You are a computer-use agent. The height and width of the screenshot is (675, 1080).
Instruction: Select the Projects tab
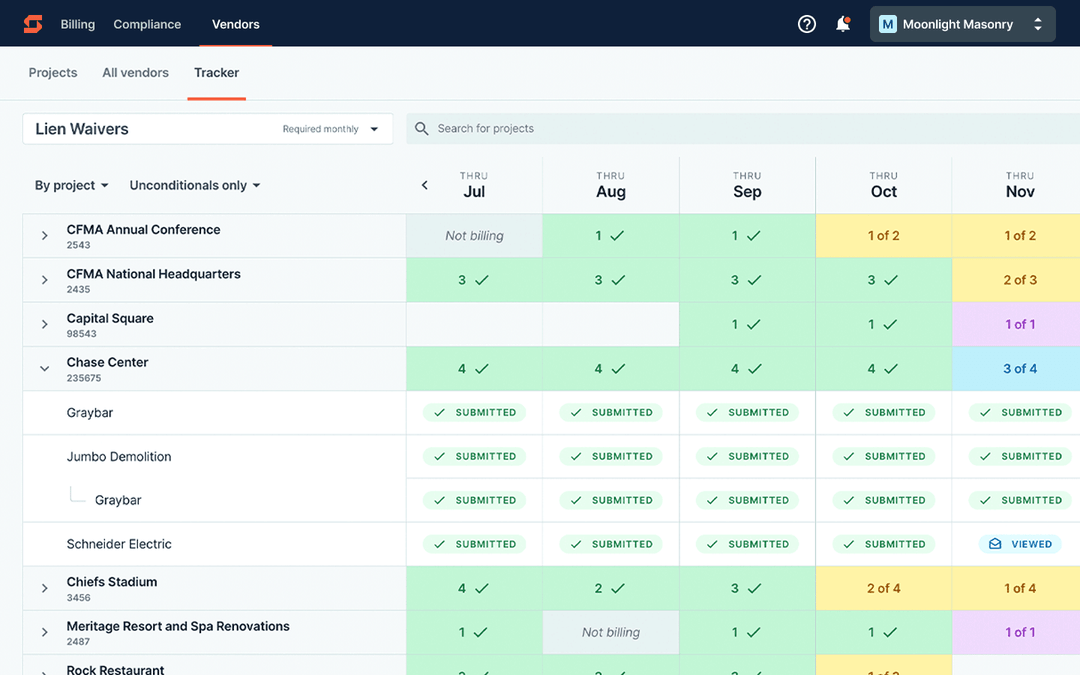pyautogui.click(x=52, y=72)
